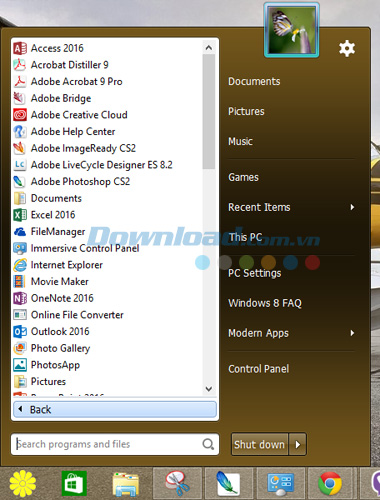
Task: Click the yellow flower Start button
Action: coord(23,484)
